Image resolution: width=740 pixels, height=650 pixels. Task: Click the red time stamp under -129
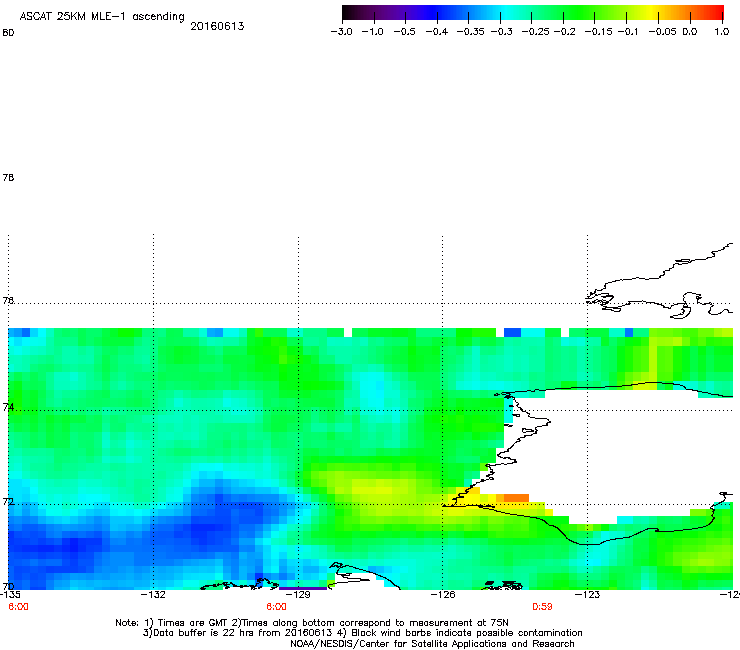[276, 607]
